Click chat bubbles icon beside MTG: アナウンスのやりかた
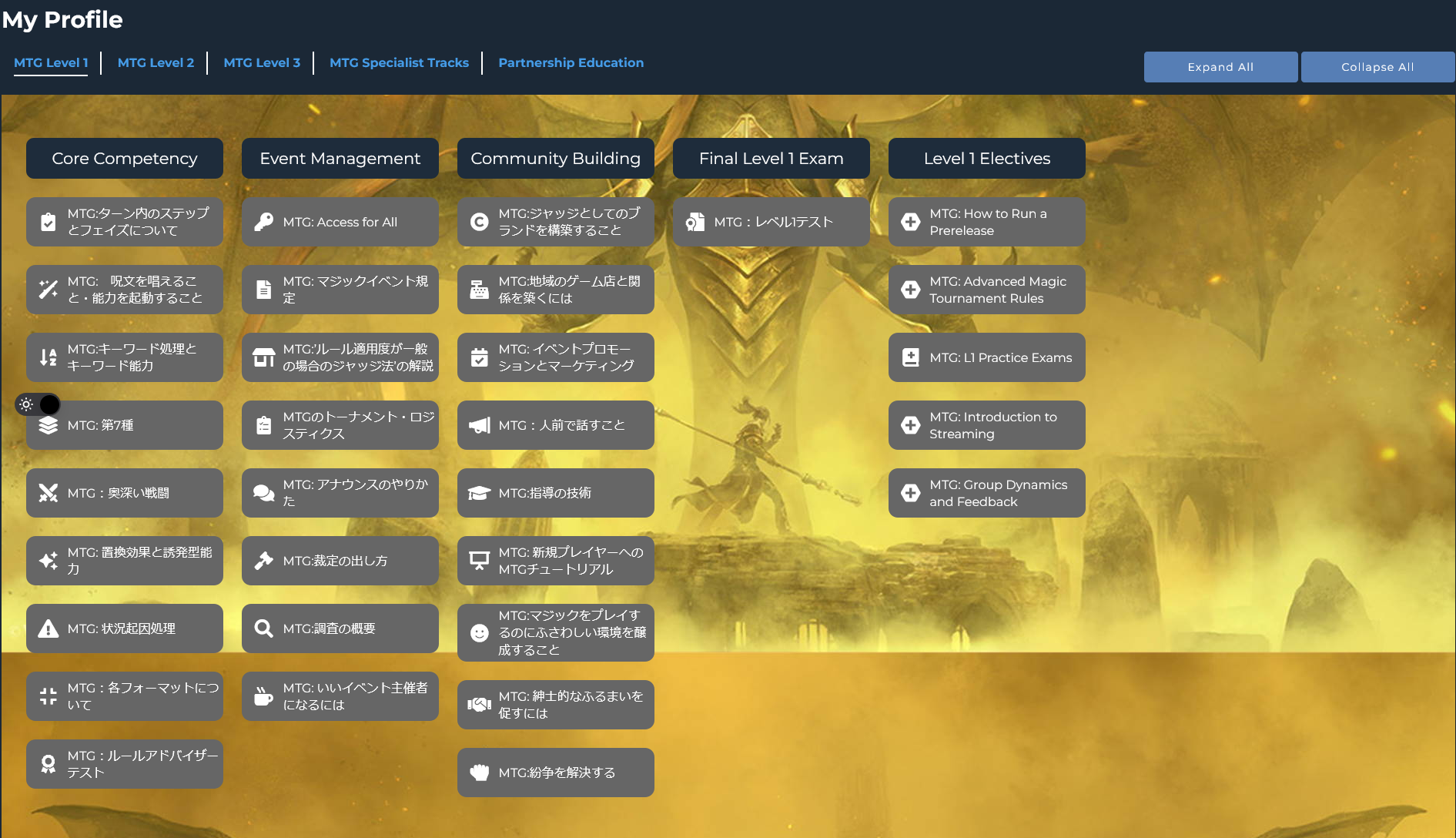 [263, 493]
